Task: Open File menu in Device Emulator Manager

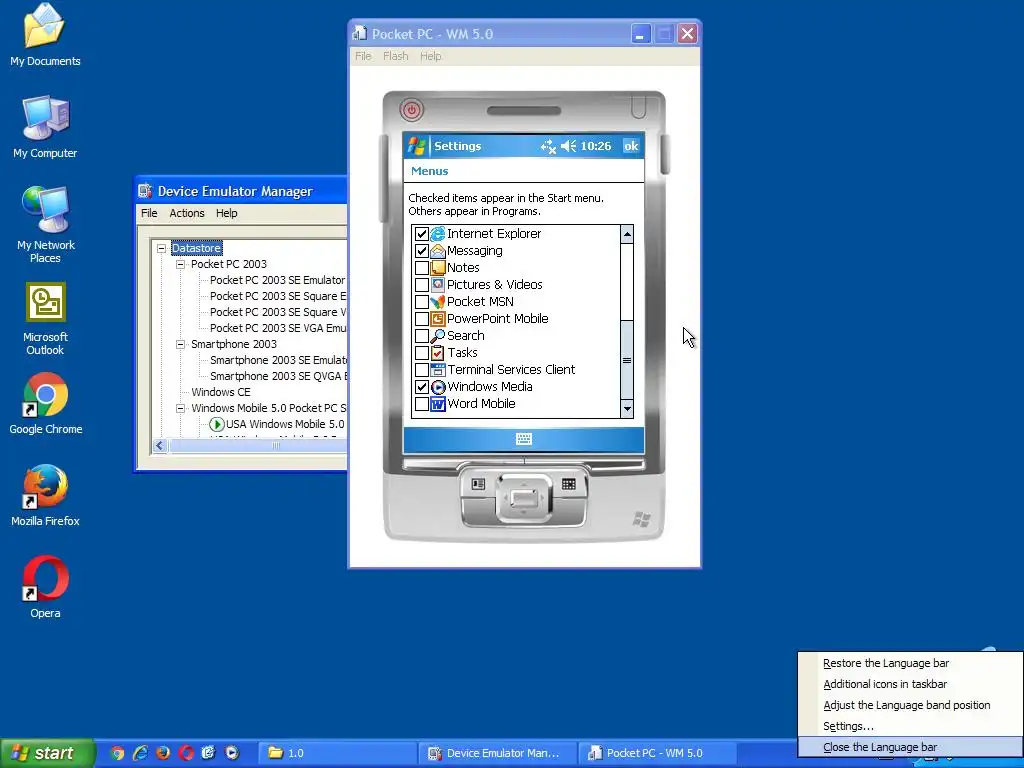Action: 149,213
